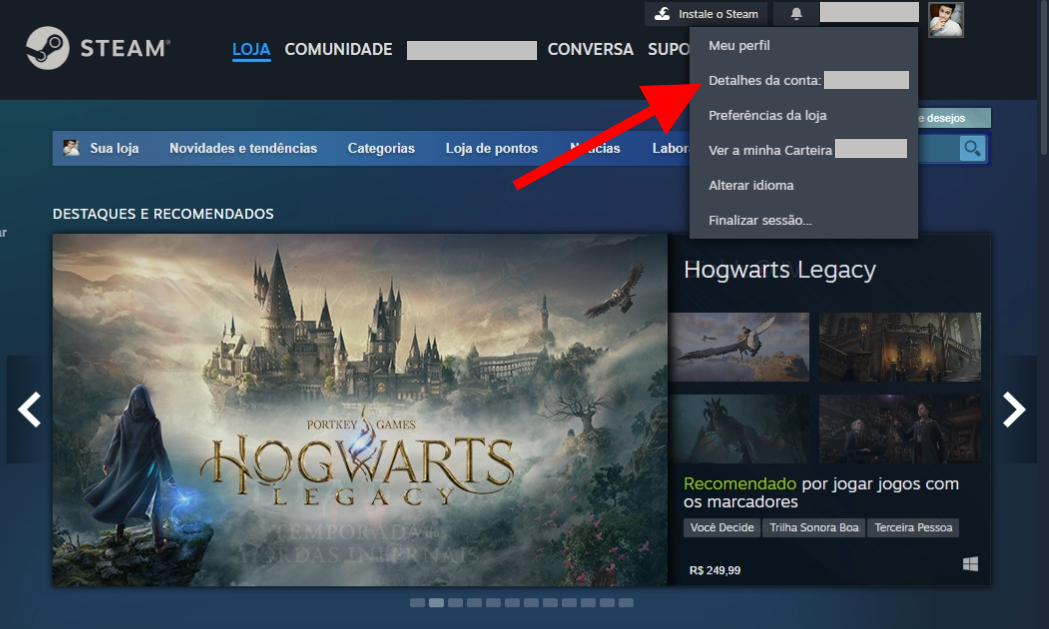View the two characters screenshot thumbnail
Screen dimensions: 1049x629
[900, 428]
